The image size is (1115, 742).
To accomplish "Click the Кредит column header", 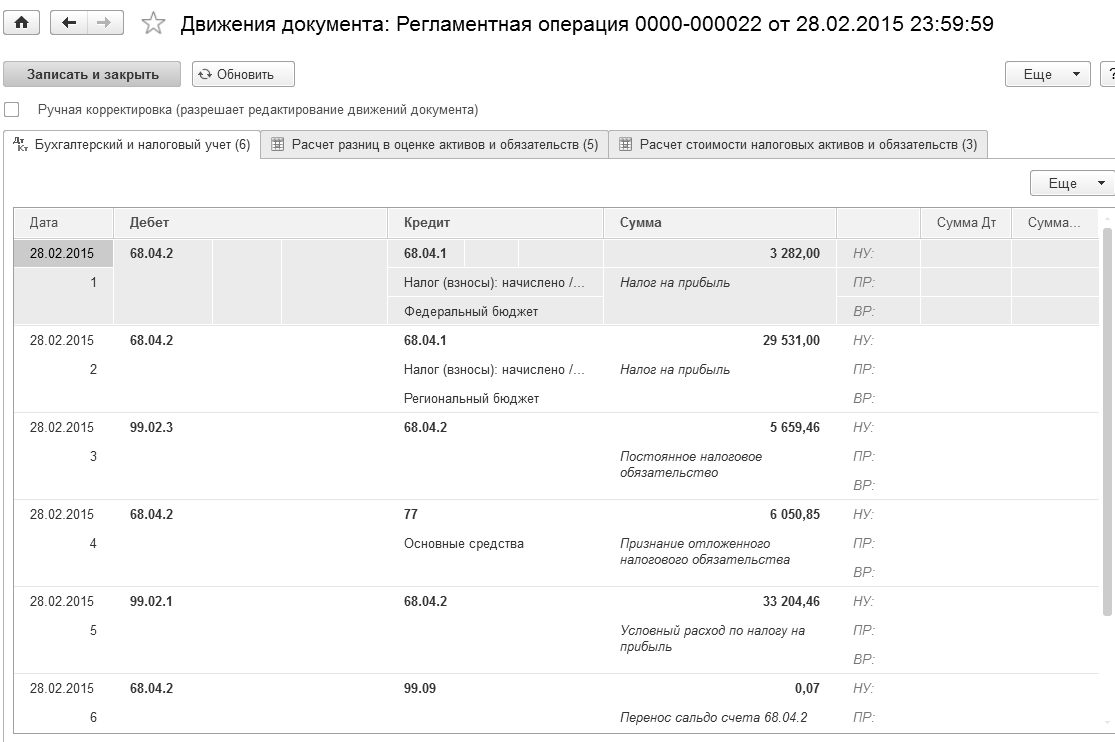I will pyautogui.click(x=496, y=223).
